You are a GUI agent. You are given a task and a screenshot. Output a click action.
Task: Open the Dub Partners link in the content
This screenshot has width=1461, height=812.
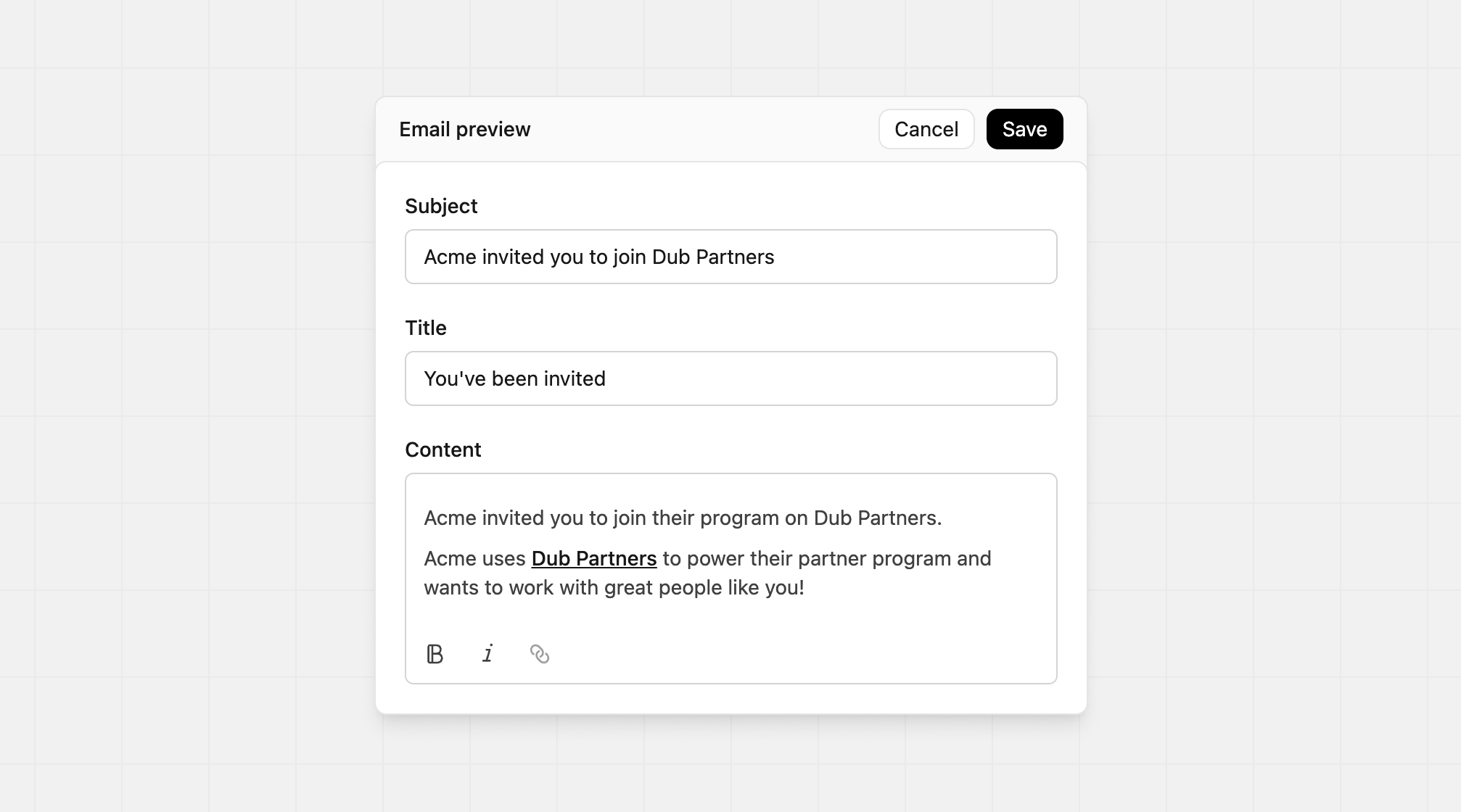pos(593,558)
